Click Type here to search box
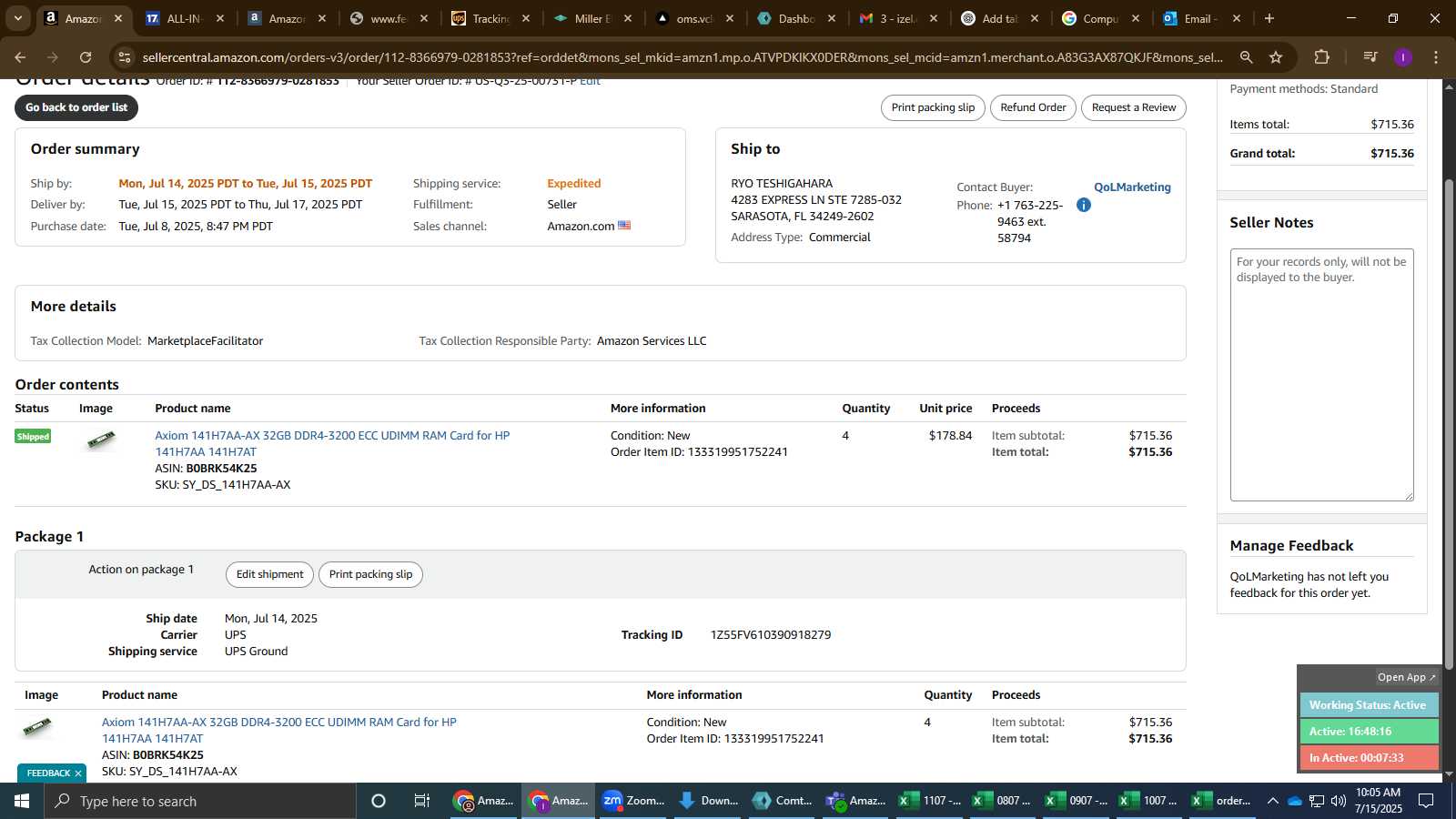This screenshot has width=1456, height=819. (x=200, y=801)
